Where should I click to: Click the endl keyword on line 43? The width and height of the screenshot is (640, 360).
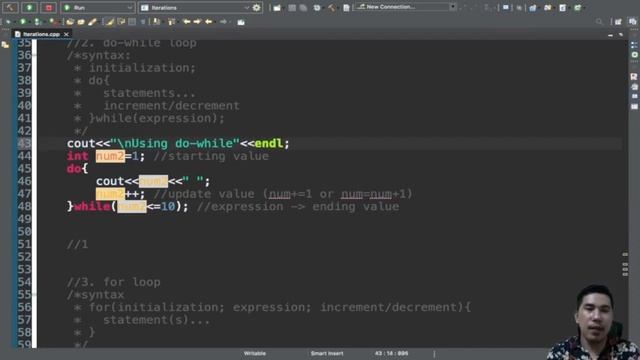tap(269, 144)
